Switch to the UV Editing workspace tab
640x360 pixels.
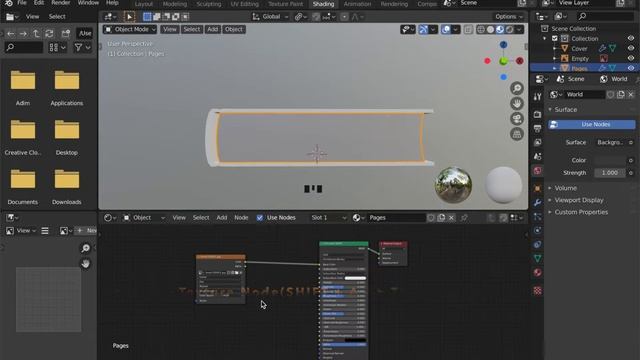coord(244,4)
